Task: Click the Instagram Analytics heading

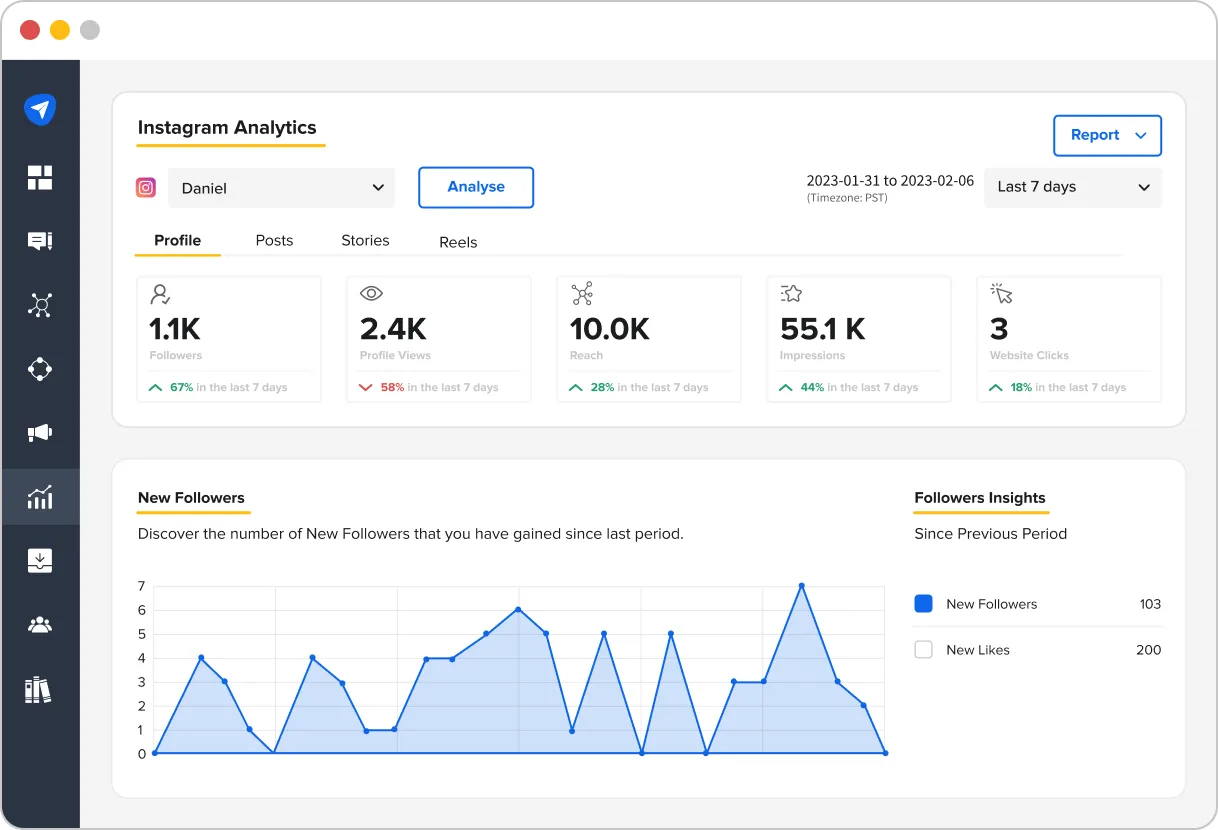Action: pos(227,127)
